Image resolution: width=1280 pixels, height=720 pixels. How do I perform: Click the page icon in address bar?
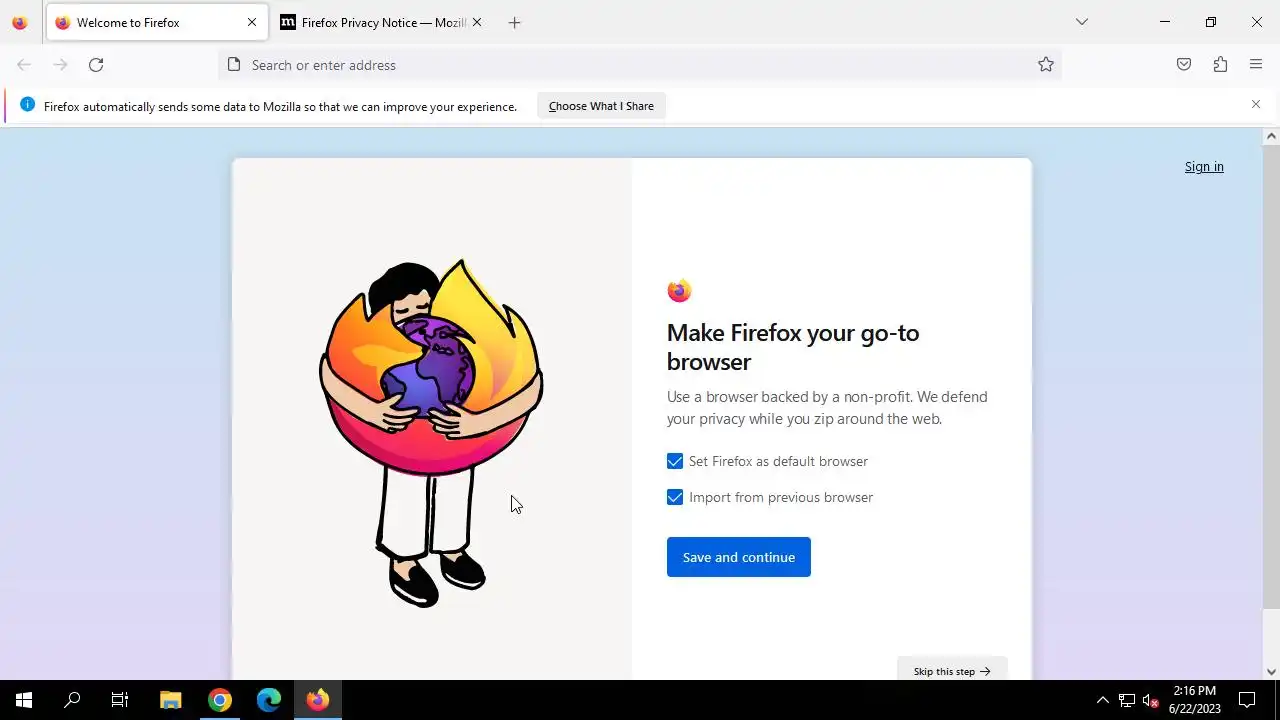pyautogui.click(x=234, y=65)
